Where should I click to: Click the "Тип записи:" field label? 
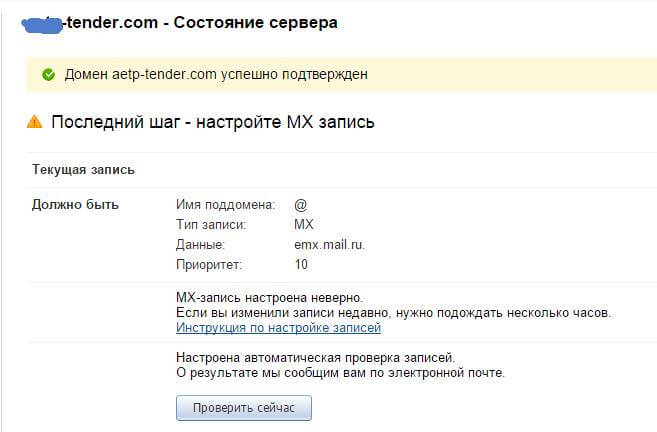coord(210,225)
